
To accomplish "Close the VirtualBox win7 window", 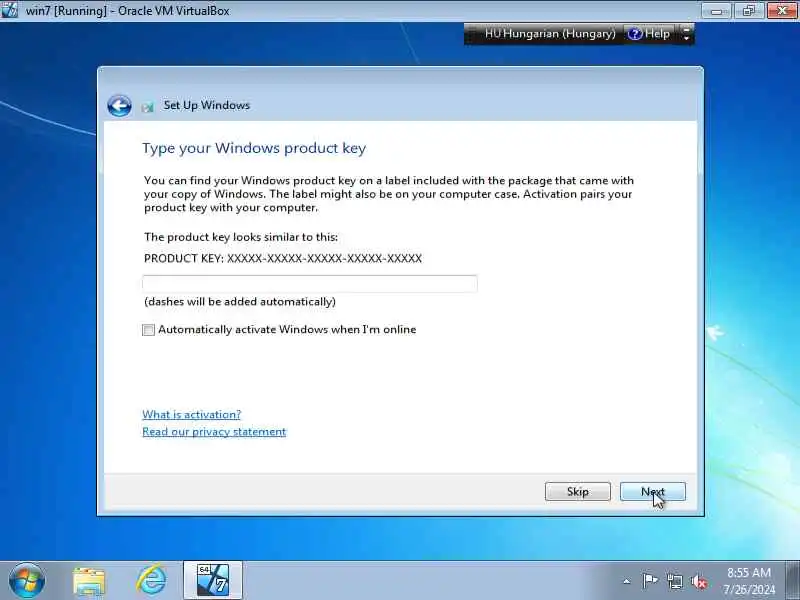I will (x=782, y=11).
